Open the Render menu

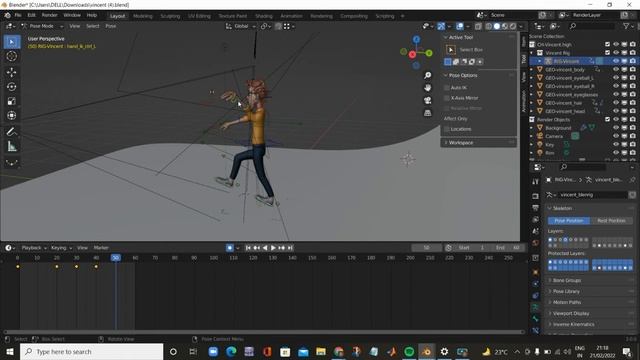click(49, 15)
